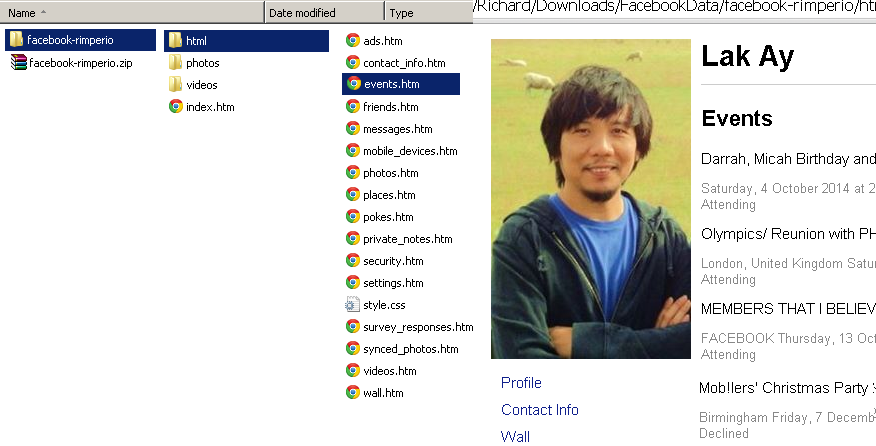
Task: Select the icon beside friends.htm
Action: coord(353,106)
